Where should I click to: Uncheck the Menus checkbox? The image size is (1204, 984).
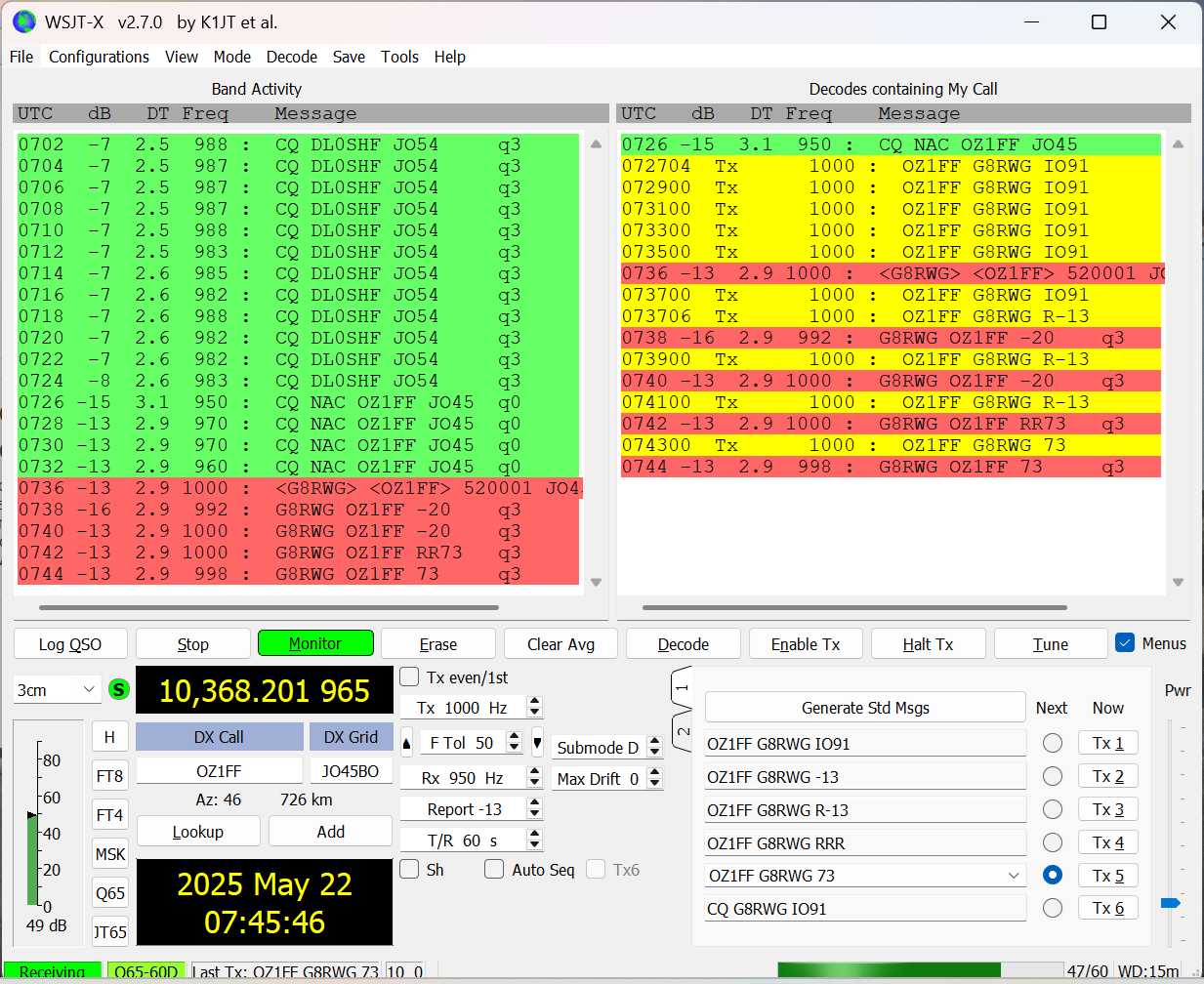tap(1125, 643)
